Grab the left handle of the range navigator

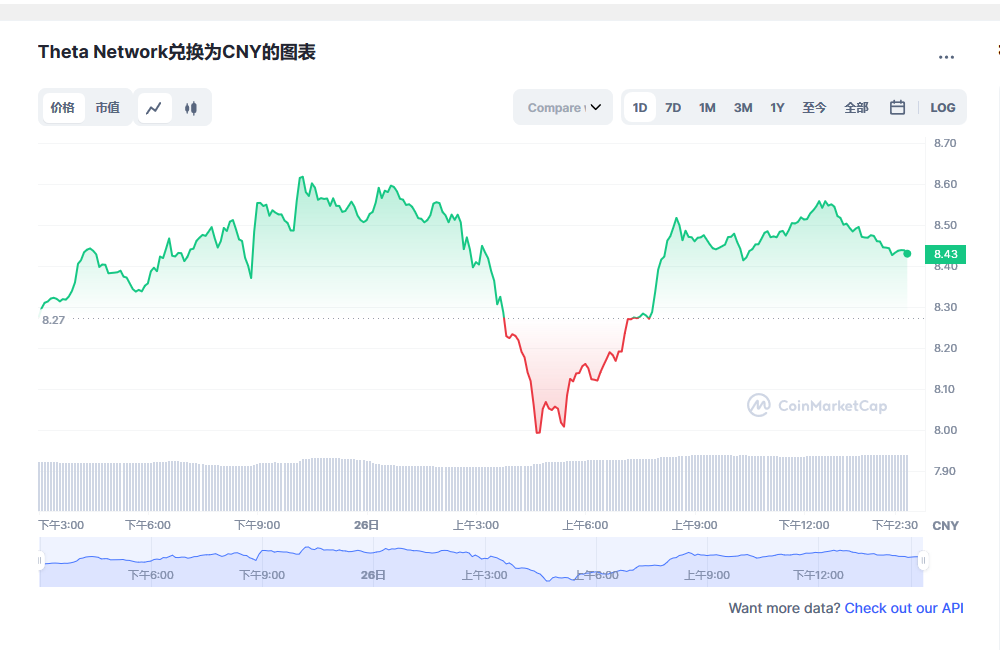coord(40,561)
